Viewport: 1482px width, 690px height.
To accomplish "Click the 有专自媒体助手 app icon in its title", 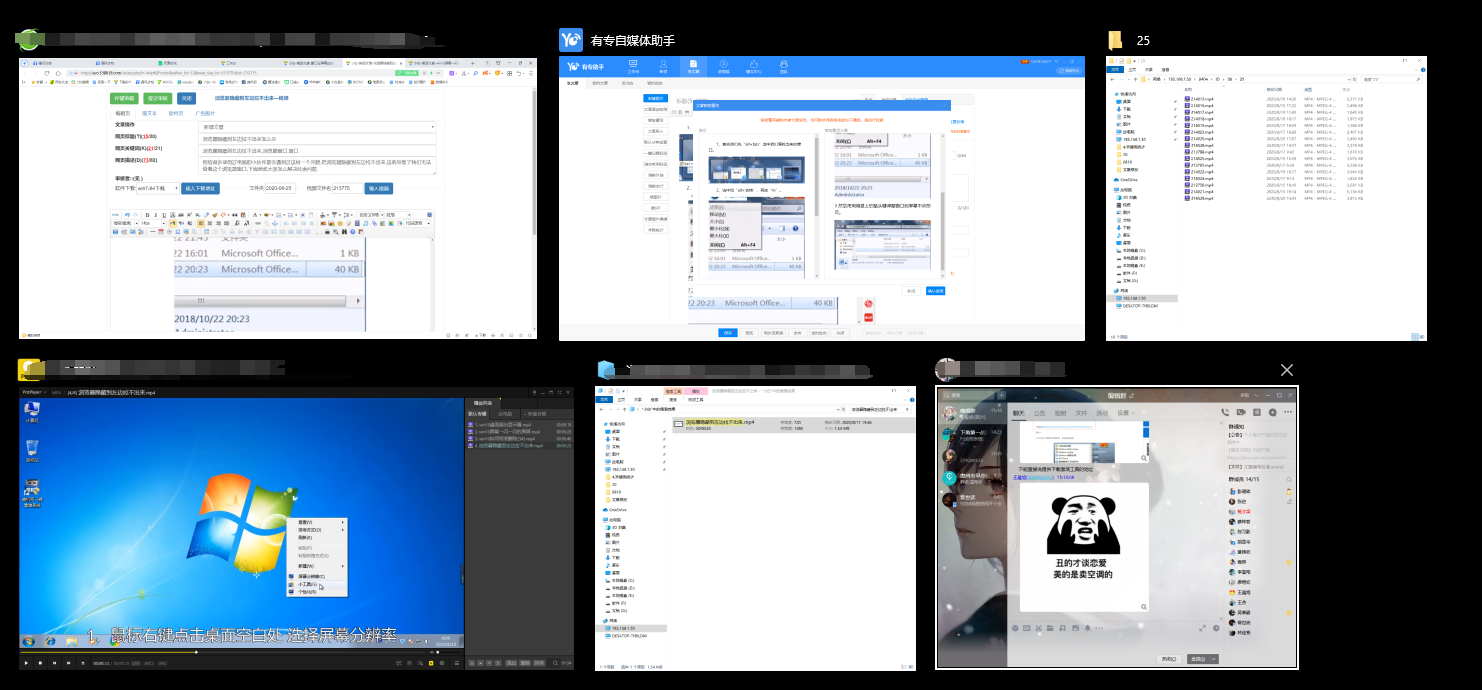I will tap(571, 40).
